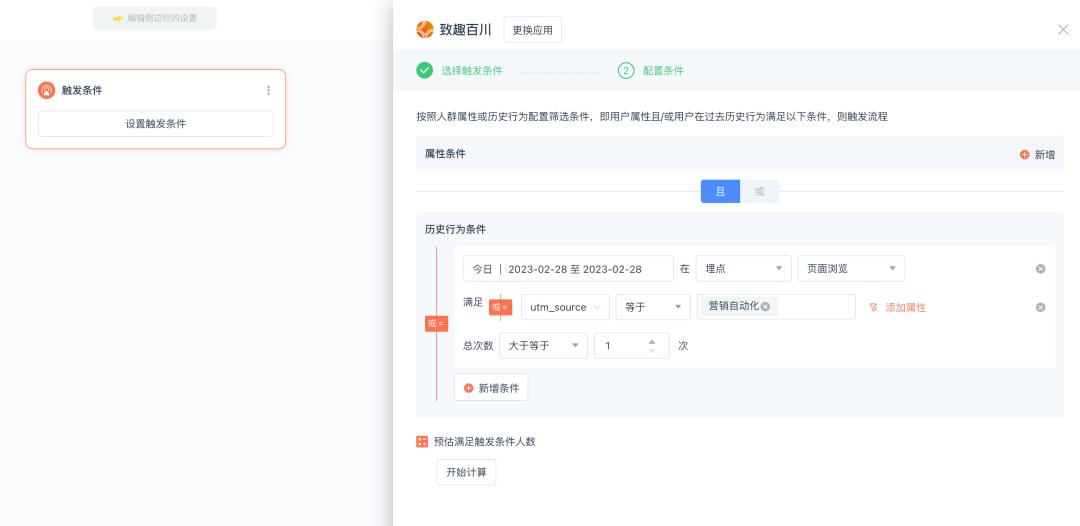1080x526 pixels.
Task: Open the date range picker showing 今日
Action: click(x=568, y=269)
